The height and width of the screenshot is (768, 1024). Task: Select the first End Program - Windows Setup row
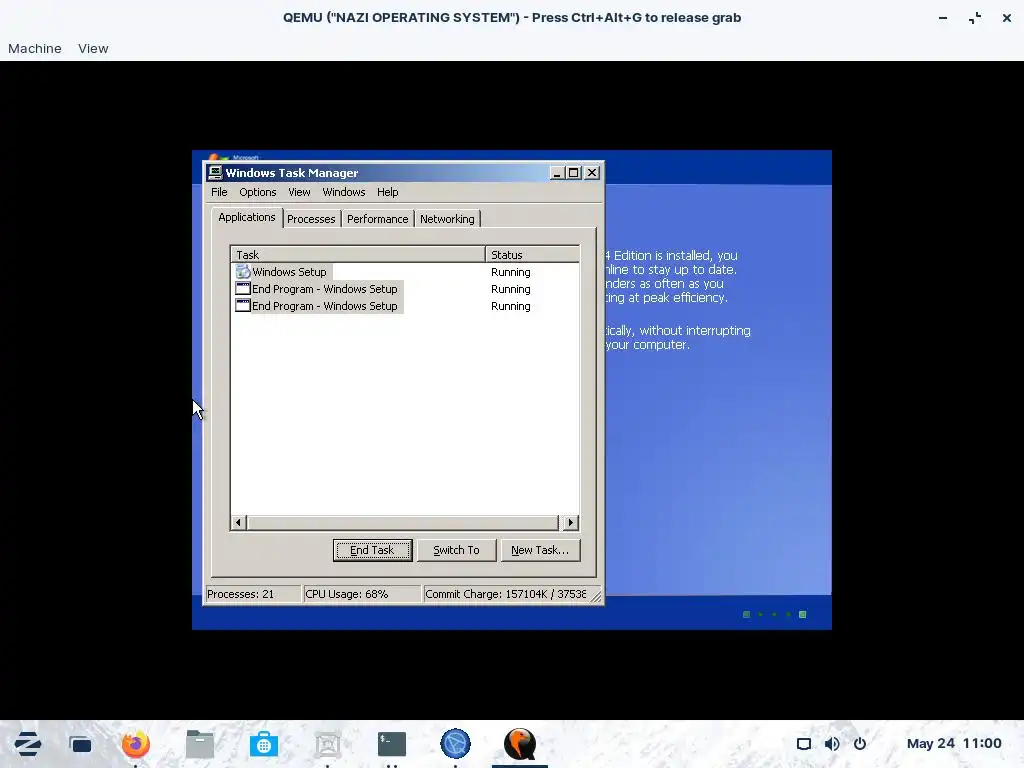[405, 289]
